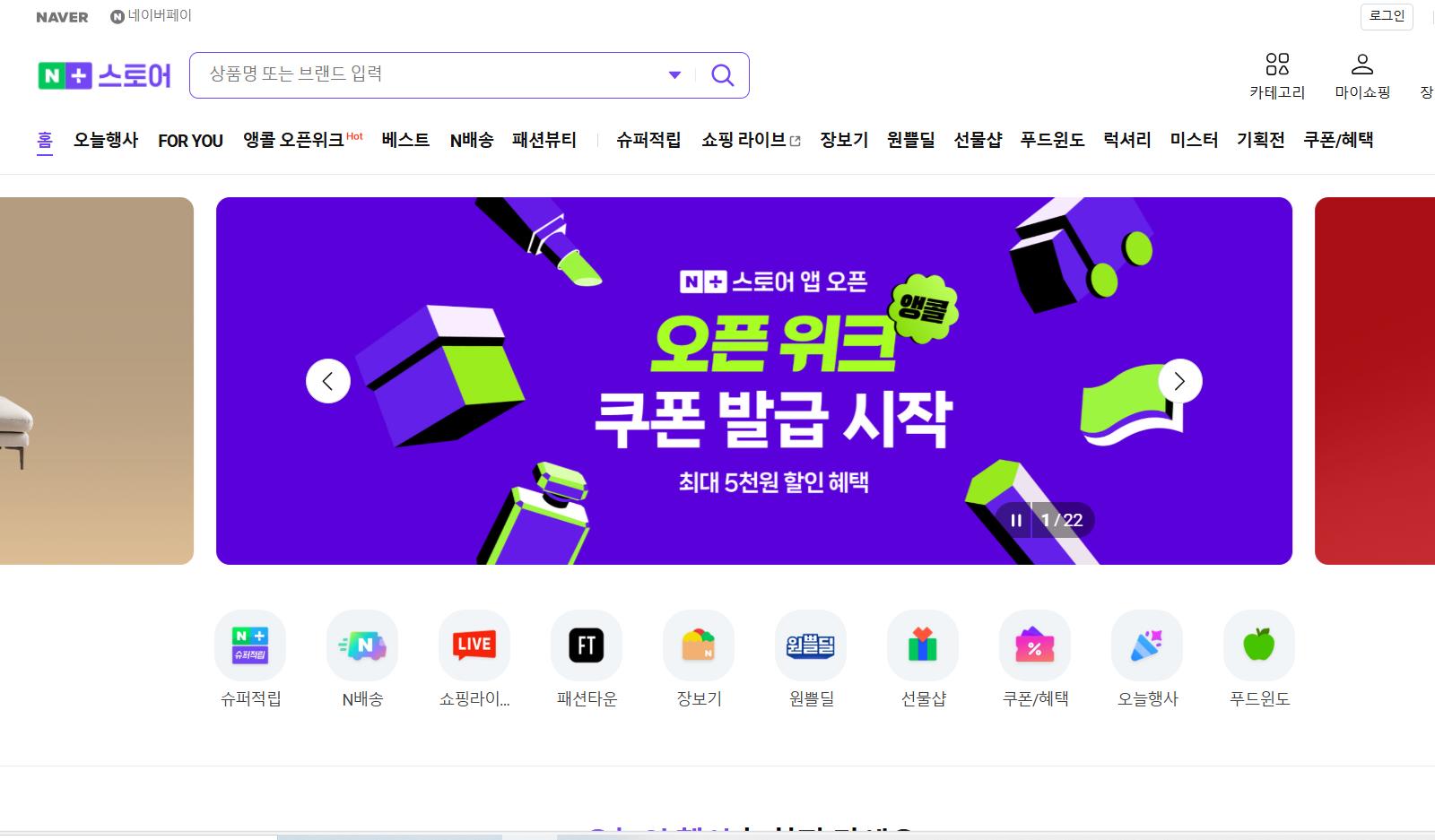Image resolution: width=1435 pixels, height=840 pixels.
Task: Open the 미스터 menu tab
Action: coord(1194,140)
